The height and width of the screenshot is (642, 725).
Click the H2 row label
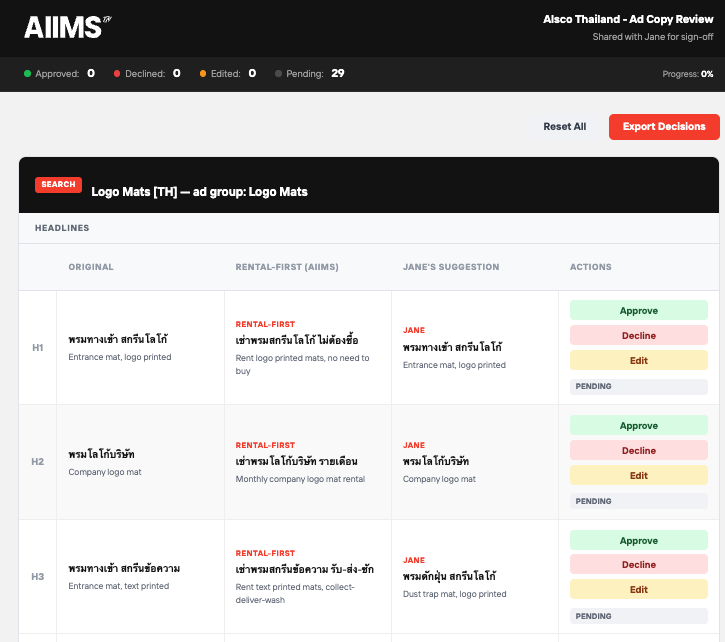tap(37, 462)
